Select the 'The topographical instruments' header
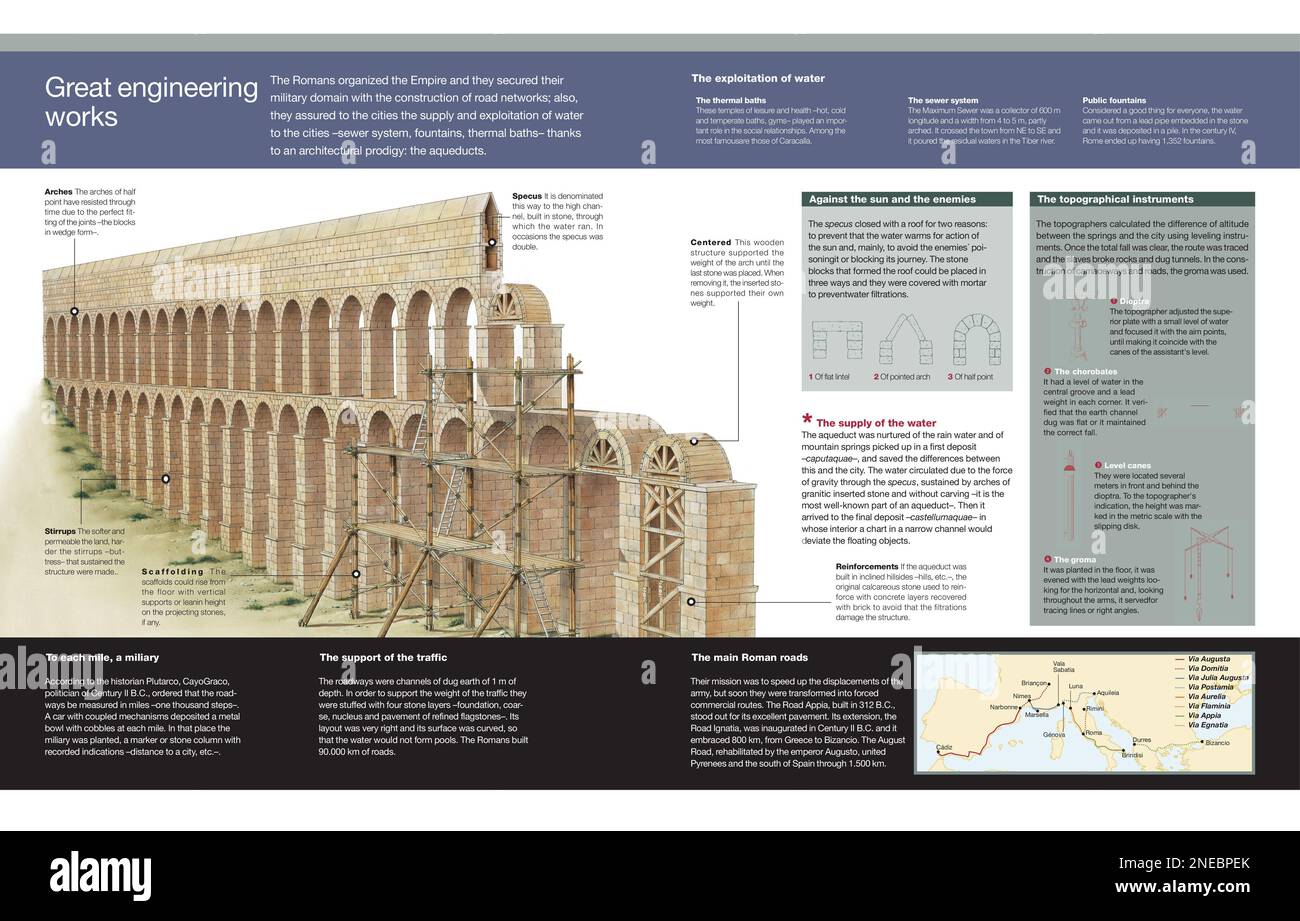1300x921 pixels. click(1142, 199)
